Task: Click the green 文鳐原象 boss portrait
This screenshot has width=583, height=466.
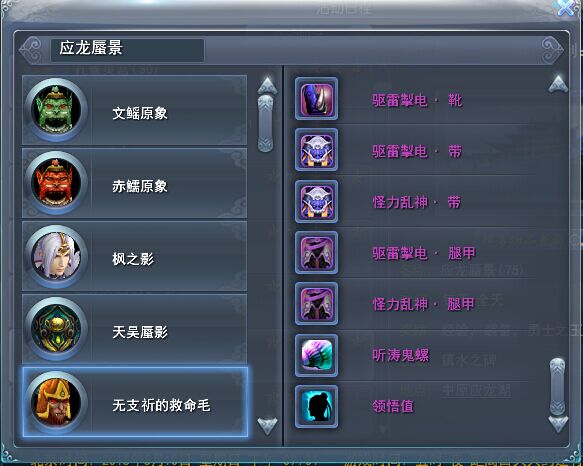Action: tap(56, 110)
